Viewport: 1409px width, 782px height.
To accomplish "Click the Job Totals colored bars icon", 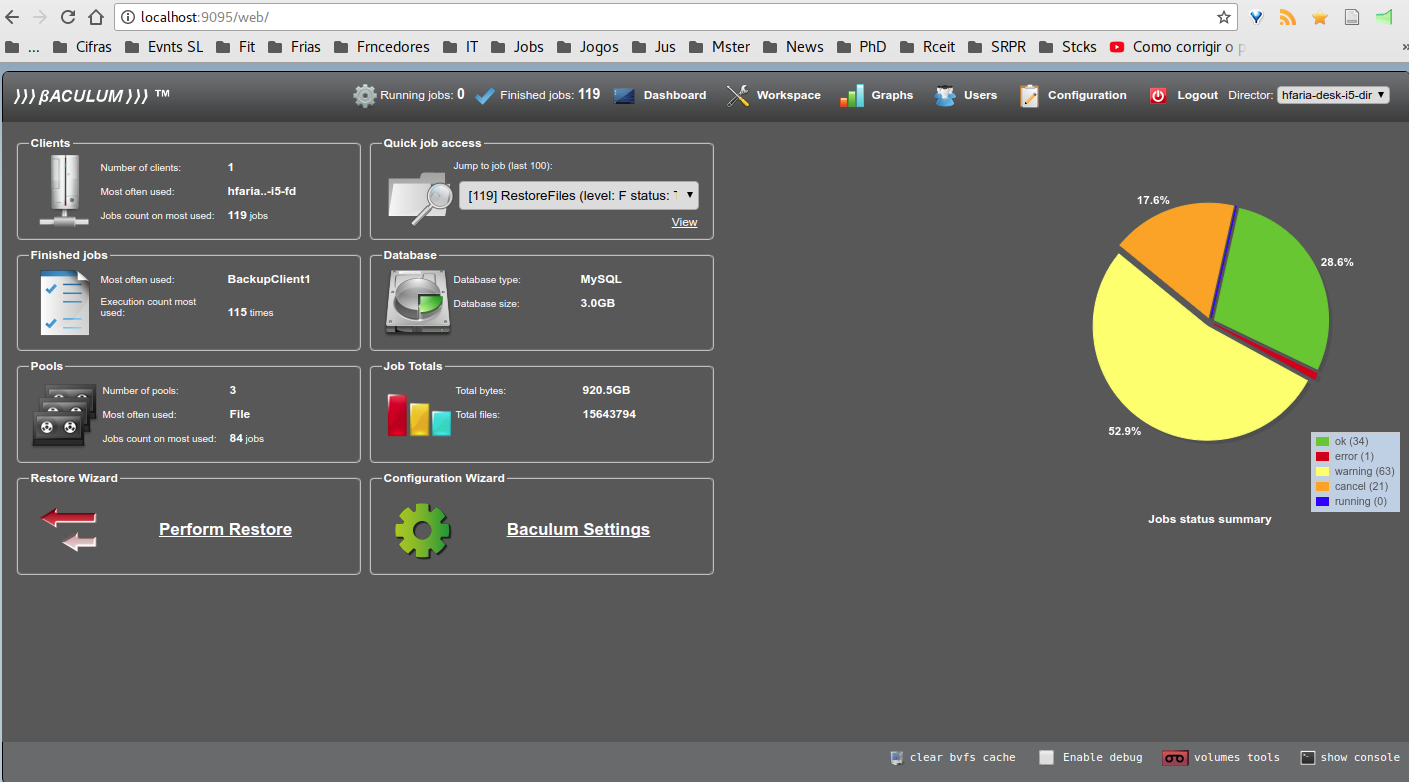I will pyautogui.click(x=419, y=415).
